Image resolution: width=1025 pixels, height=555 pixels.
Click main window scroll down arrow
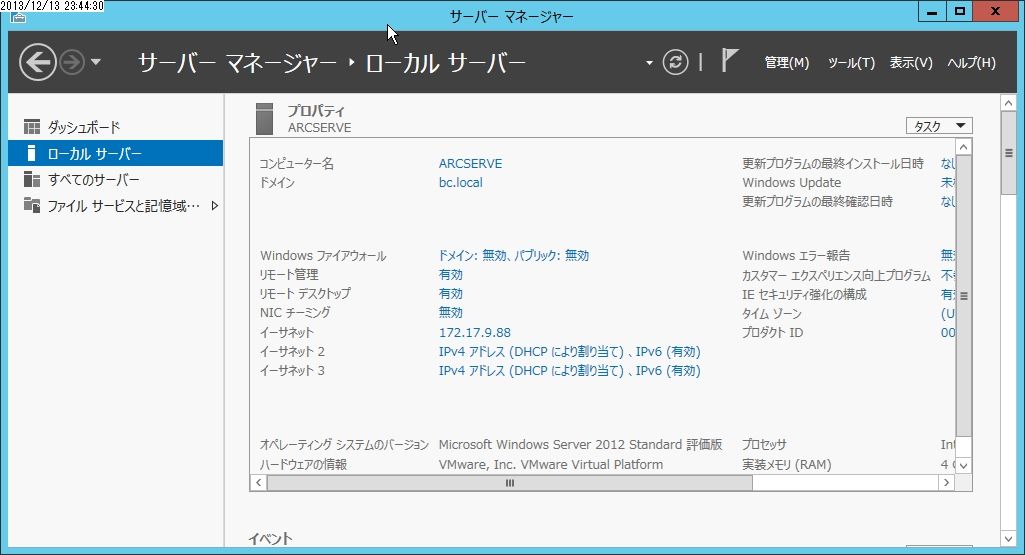1008,539
